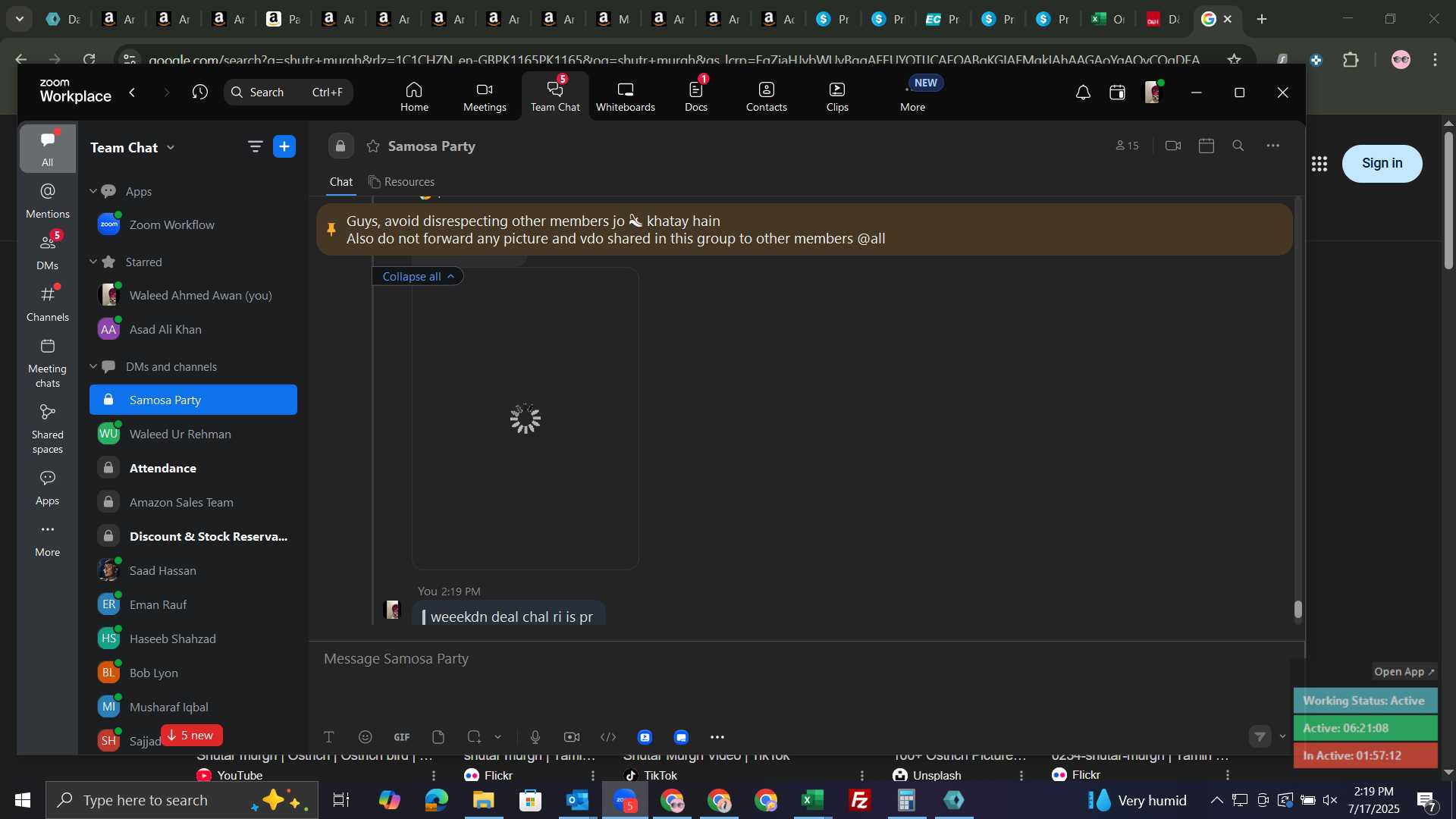This screenshot has height=819, width=1456.
Task: Open Google apps grid icon
Action: coord(1319,164)
